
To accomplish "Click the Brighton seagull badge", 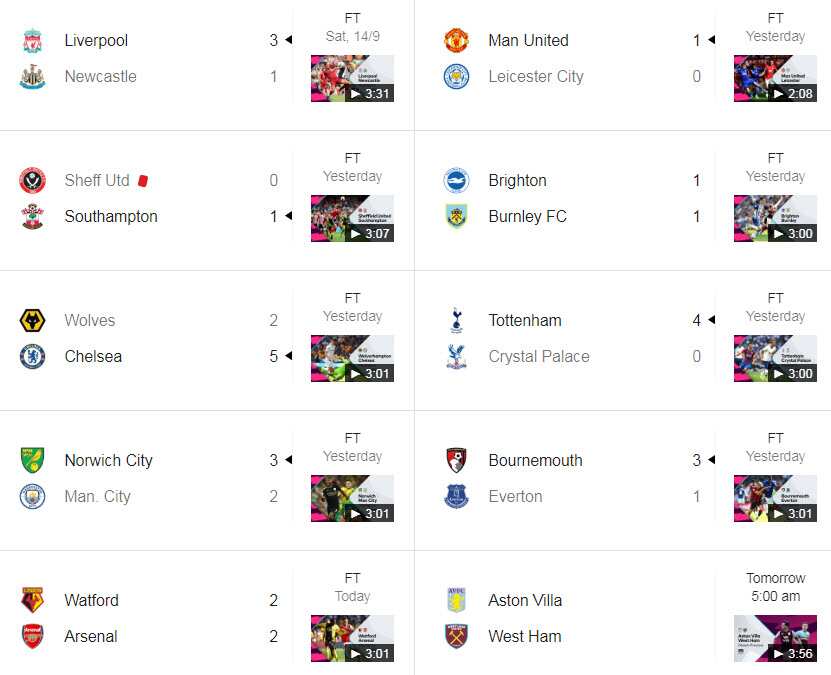I will [x=454, y=180].
